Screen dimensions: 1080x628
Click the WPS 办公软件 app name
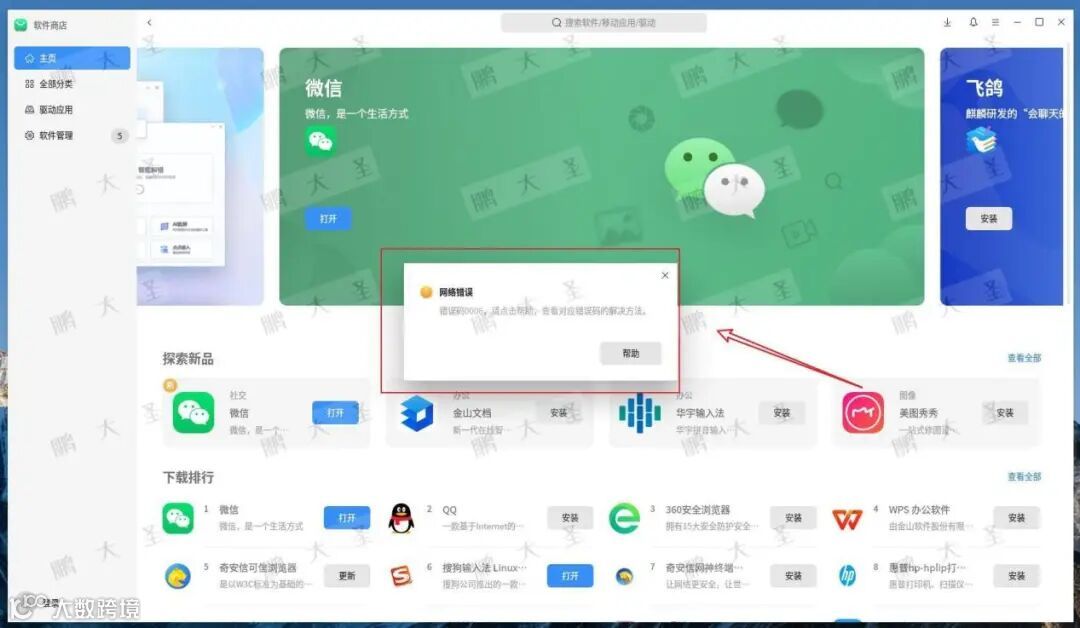919,510
